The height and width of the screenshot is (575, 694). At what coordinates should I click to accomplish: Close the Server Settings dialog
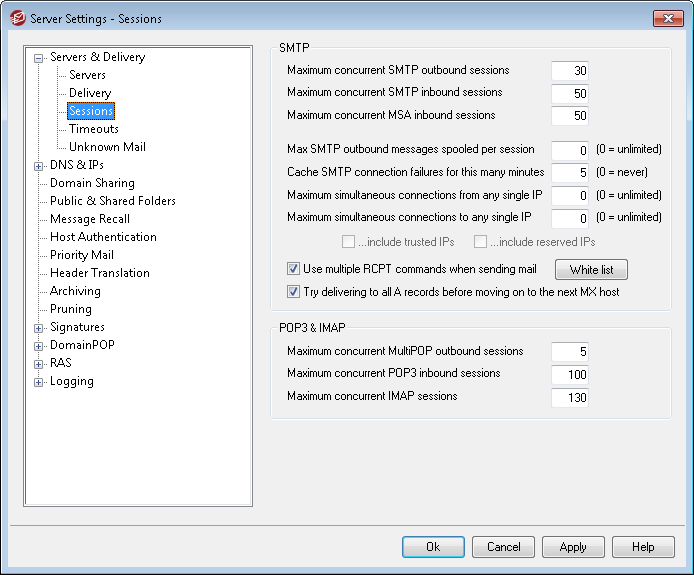click(668, 18)
